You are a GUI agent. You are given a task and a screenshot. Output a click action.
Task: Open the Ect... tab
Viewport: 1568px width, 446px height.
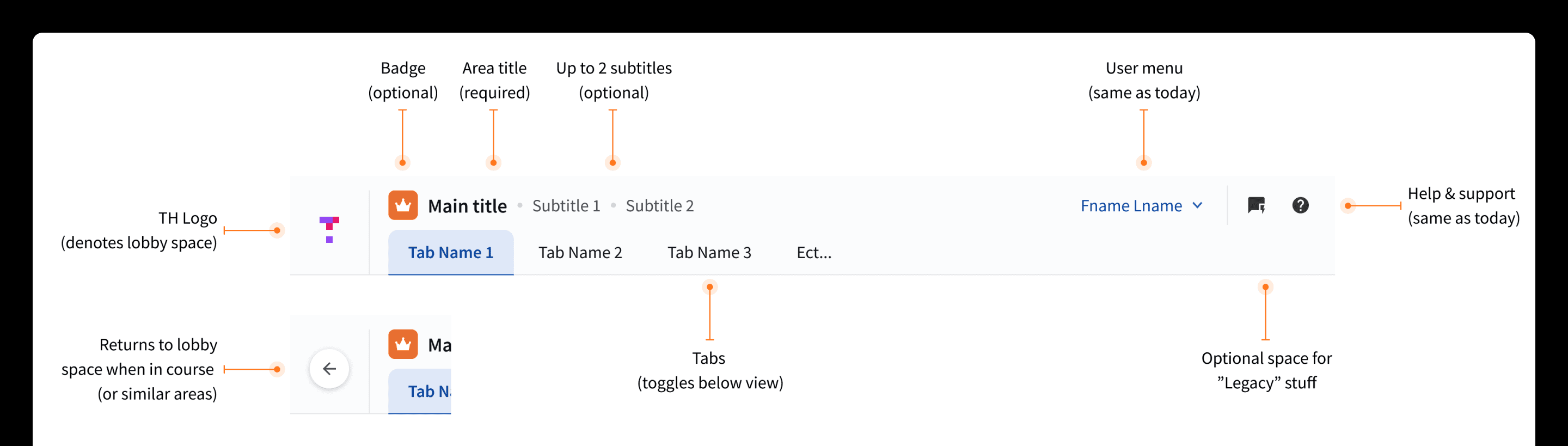tap(814, 252)
